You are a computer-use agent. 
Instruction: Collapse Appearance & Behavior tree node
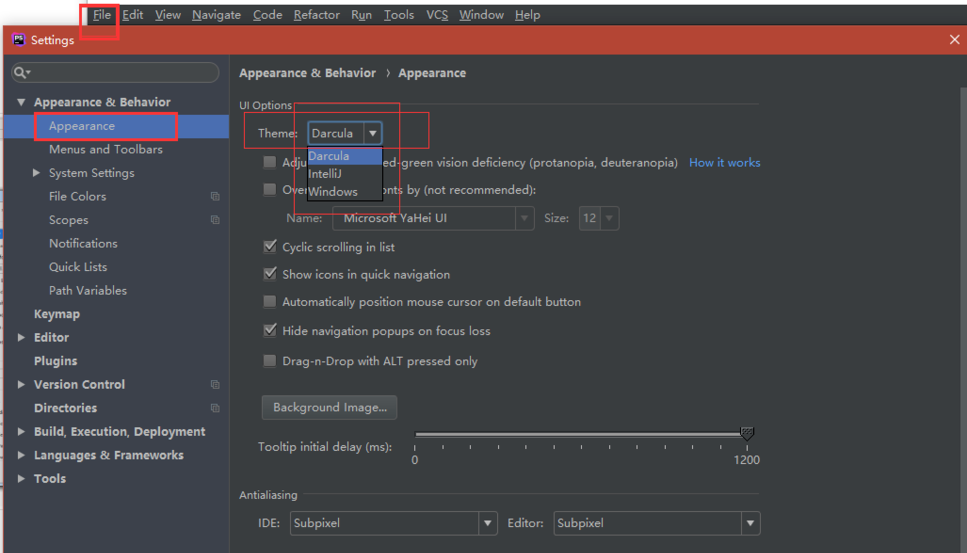coord(21,102)
